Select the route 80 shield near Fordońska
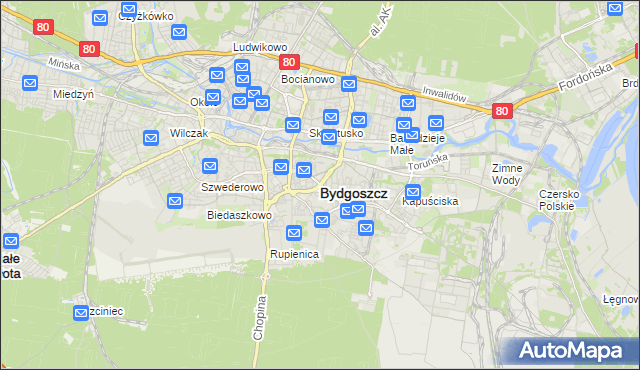 point(502,111)
